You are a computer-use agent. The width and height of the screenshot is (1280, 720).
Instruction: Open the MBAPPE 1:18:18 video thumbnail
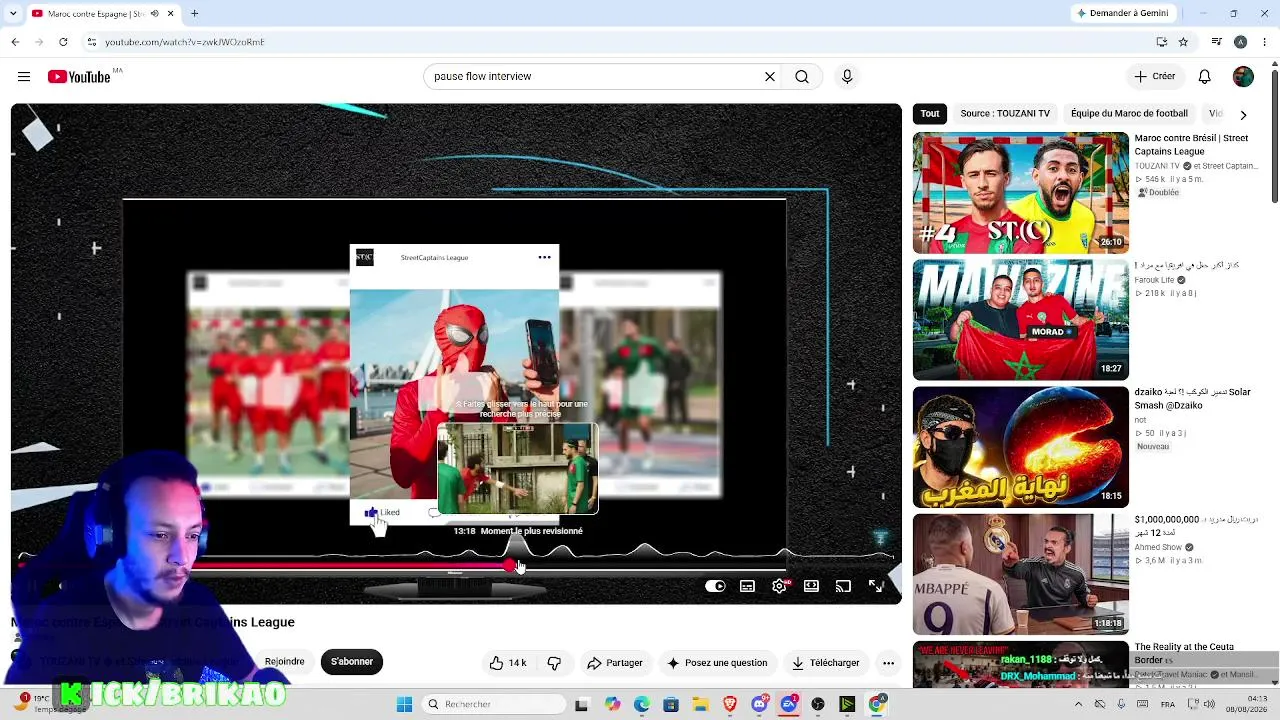coord(1021,574)
